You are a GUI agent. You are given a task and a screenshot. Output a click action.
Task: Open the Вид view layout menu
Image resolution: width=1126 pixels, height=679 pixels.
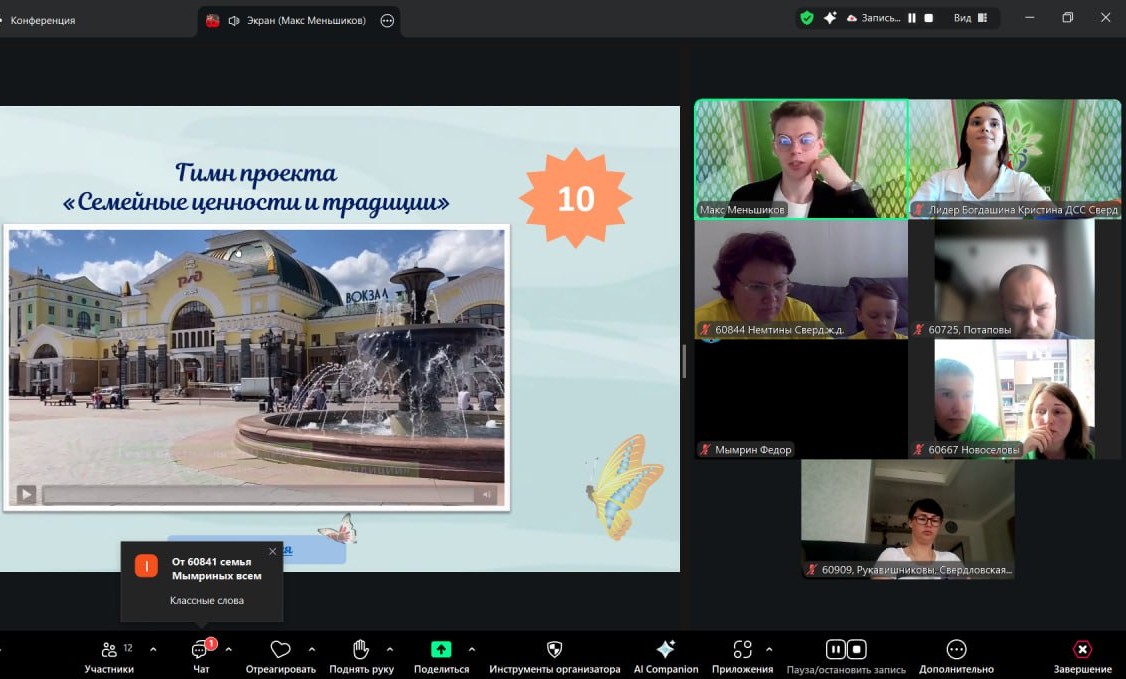pos(970,18)
